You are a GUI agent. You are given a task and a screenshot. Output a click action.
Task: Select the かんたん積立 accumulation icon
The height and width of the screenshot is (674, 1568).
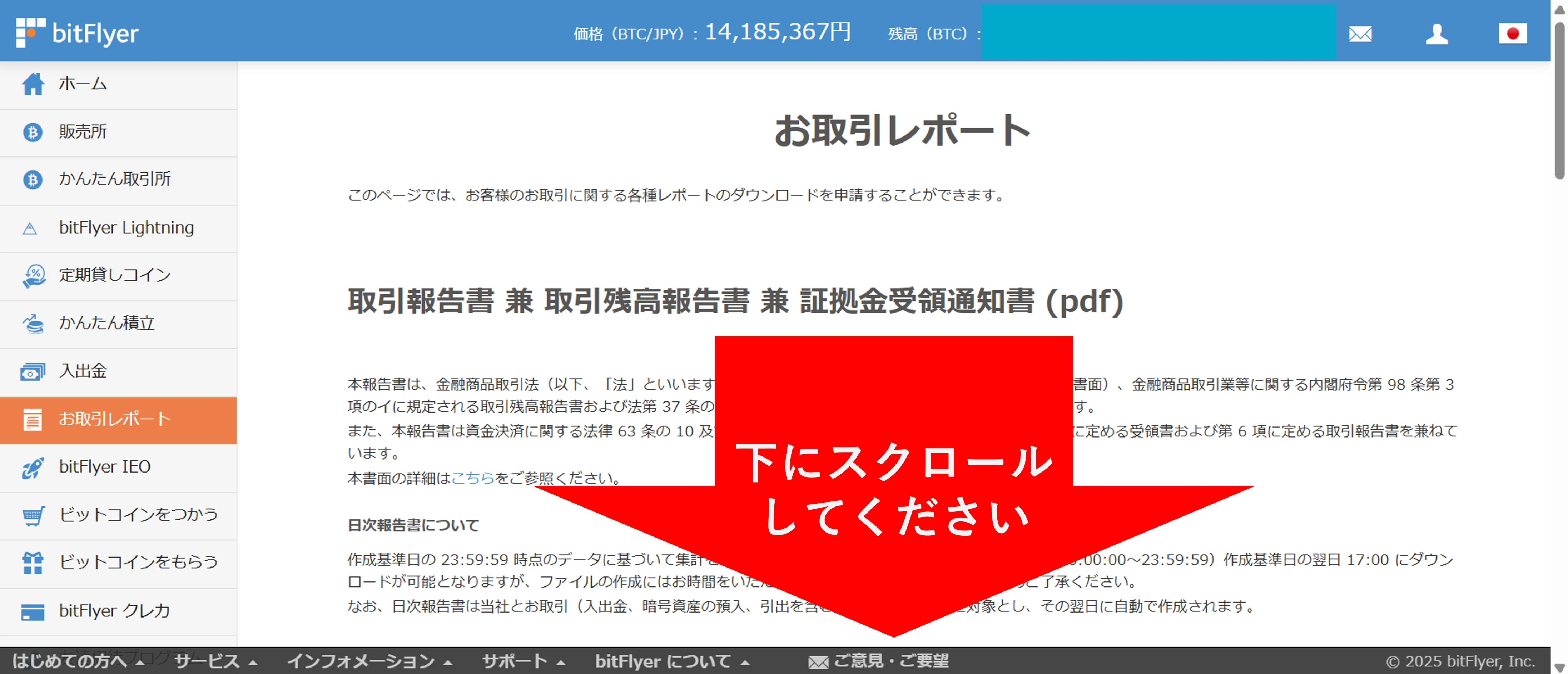point(34,323)
